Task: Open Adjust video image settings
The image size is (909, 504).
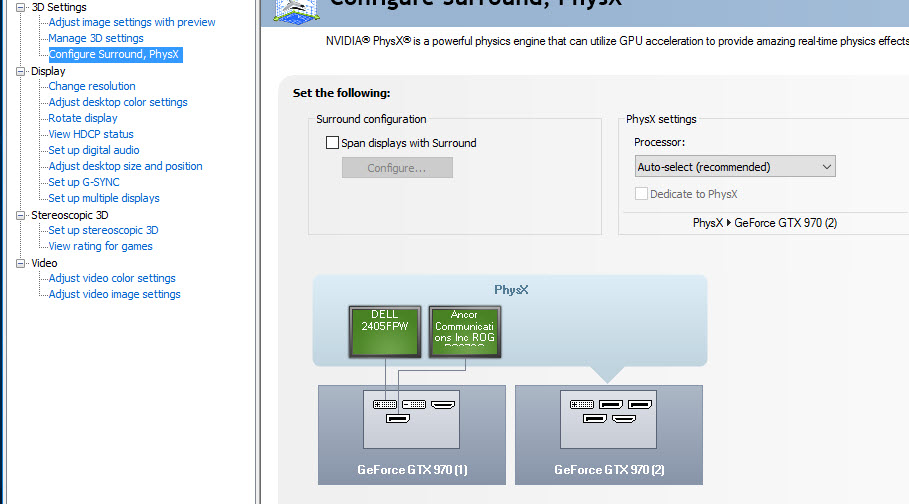Action: 114,295
